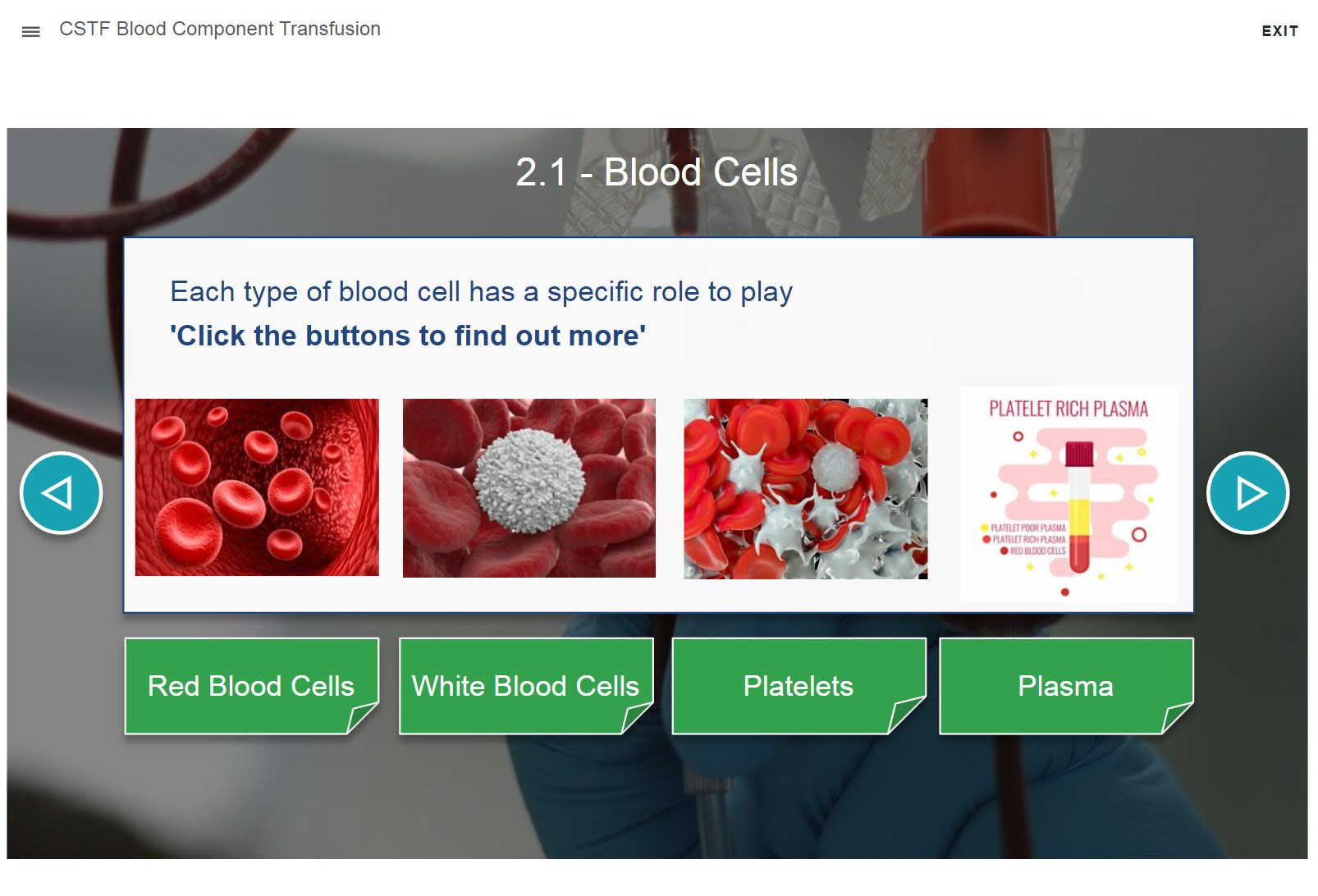Click 'Click the buttons to find out more' text

[408, 336]
